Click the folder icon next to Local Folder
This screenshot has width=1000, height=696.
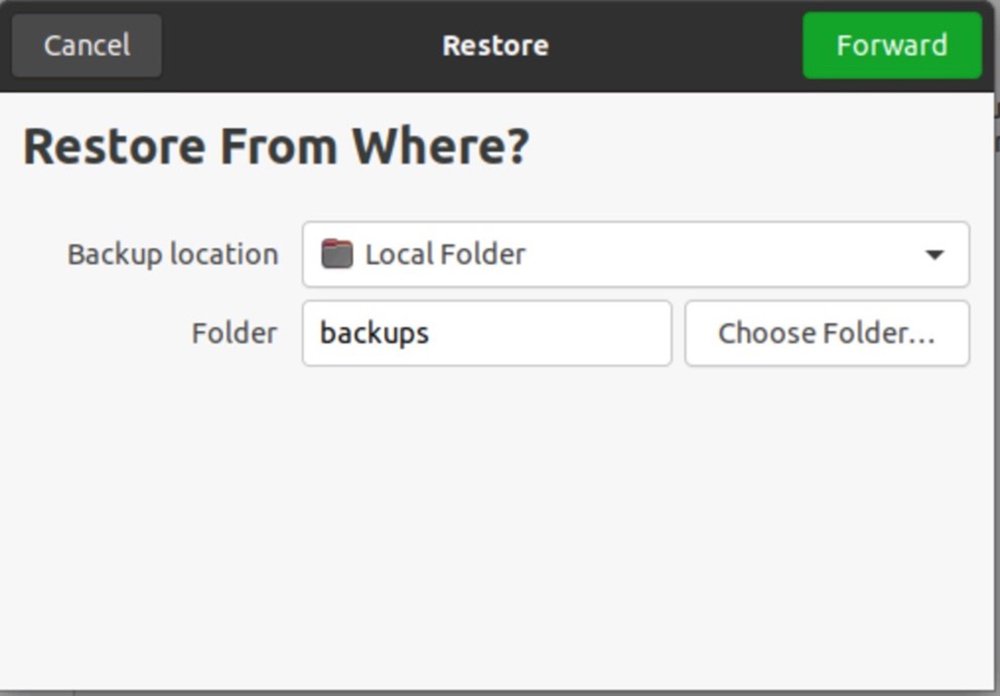pos(337,254)
